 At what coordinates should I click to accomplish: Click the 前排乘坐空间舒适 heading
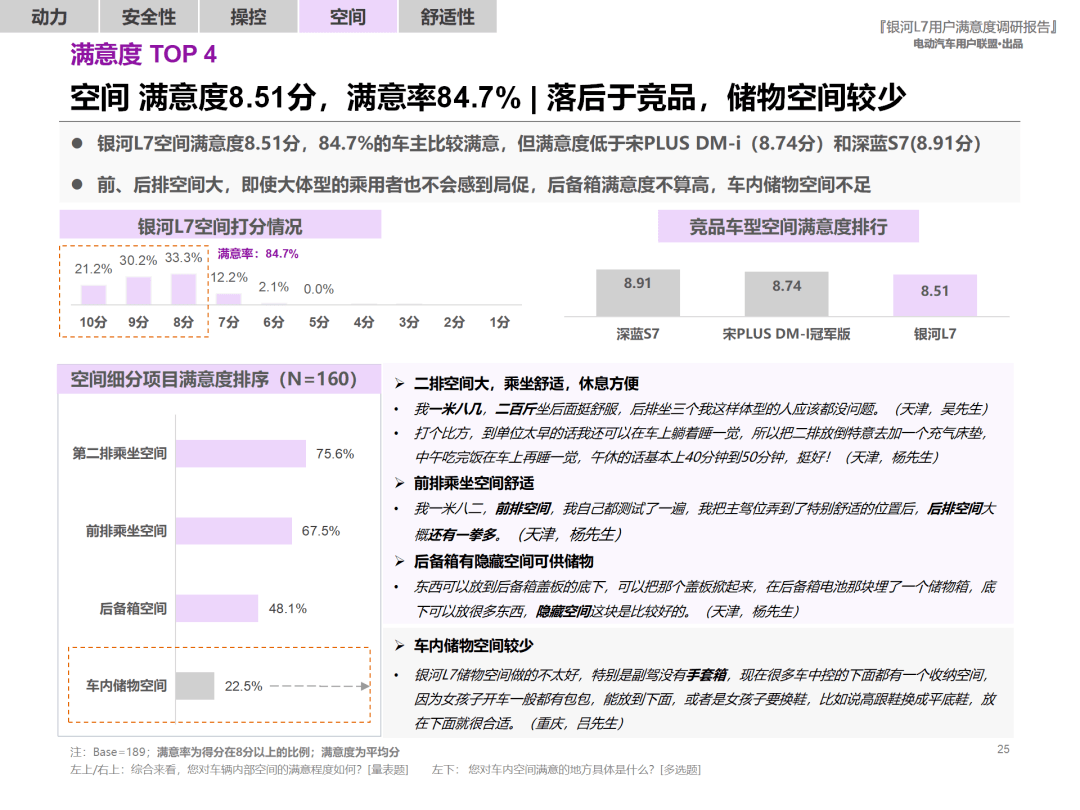click(x=474, y=484)
